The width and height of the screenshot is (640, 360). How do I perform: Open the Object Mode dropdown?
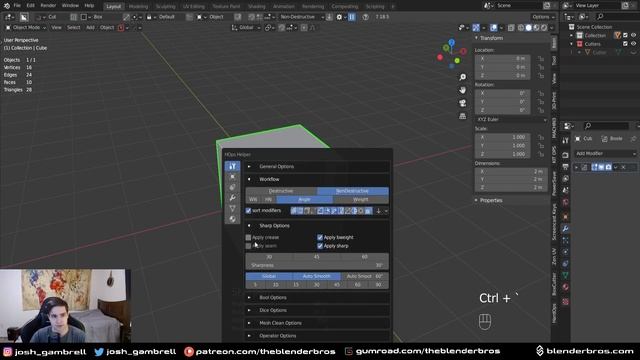(26, 28)
